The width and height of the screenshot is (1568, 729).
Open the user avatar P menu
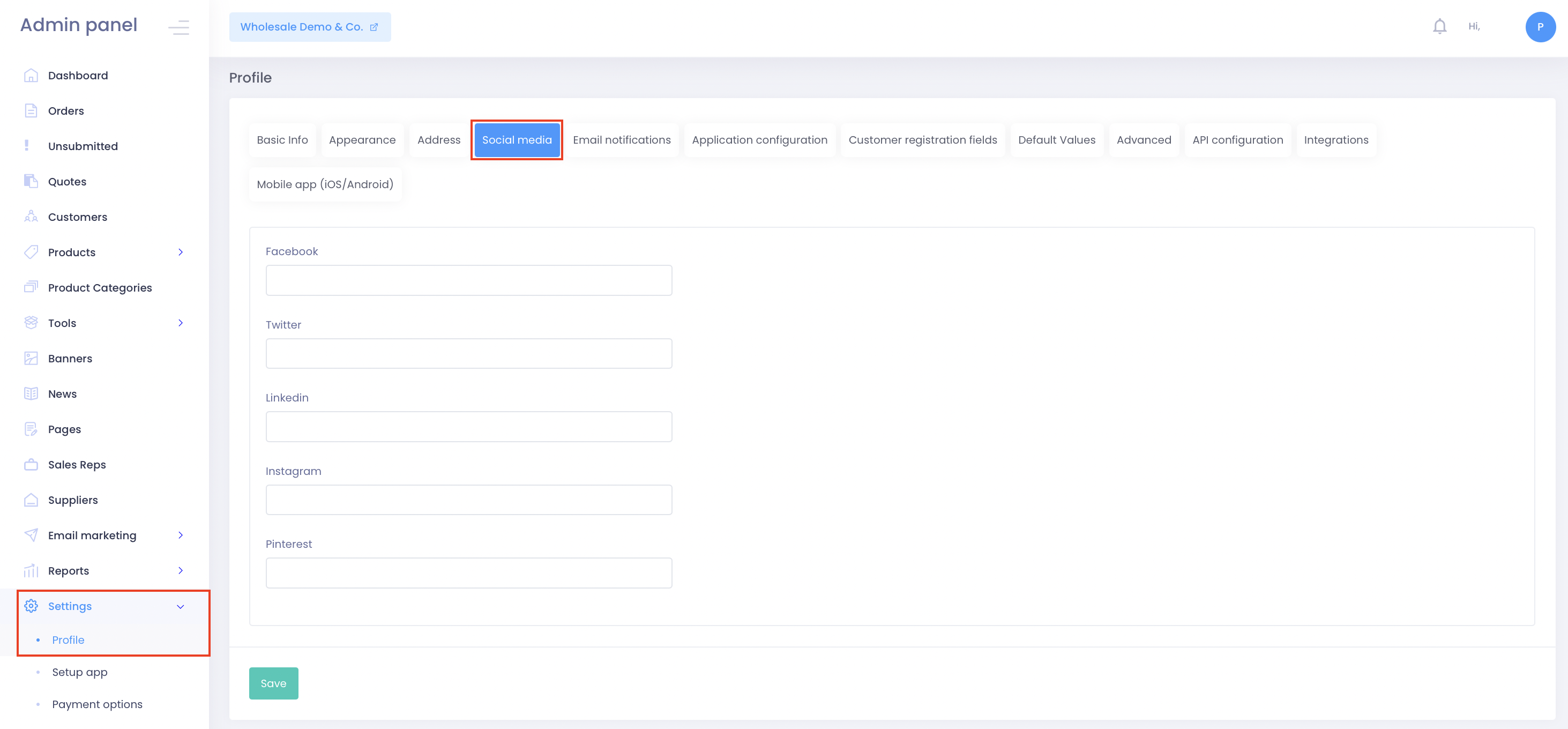(1540, 27)
